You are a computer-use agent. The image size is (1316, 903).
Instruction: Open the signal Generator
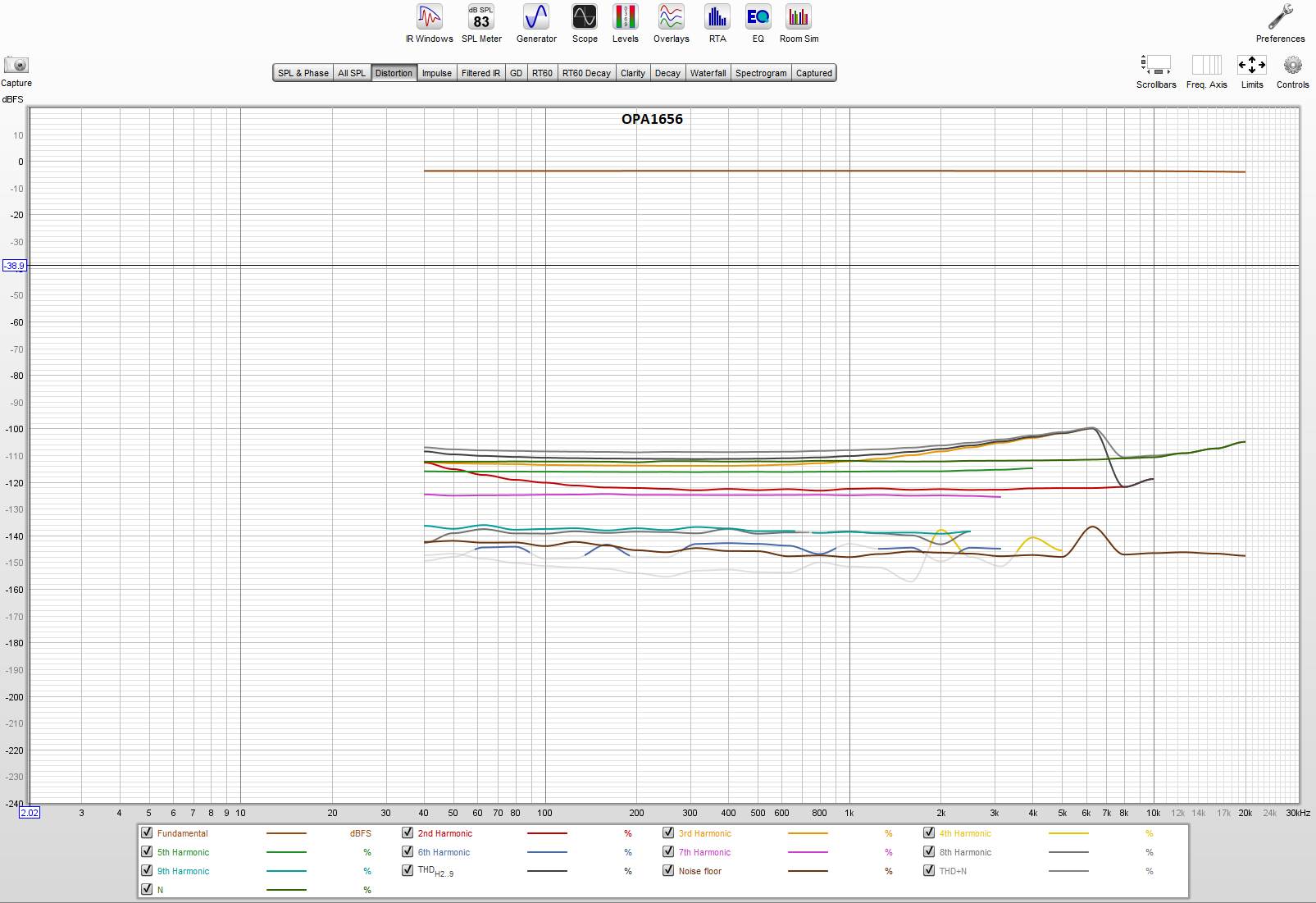(536, 23)
